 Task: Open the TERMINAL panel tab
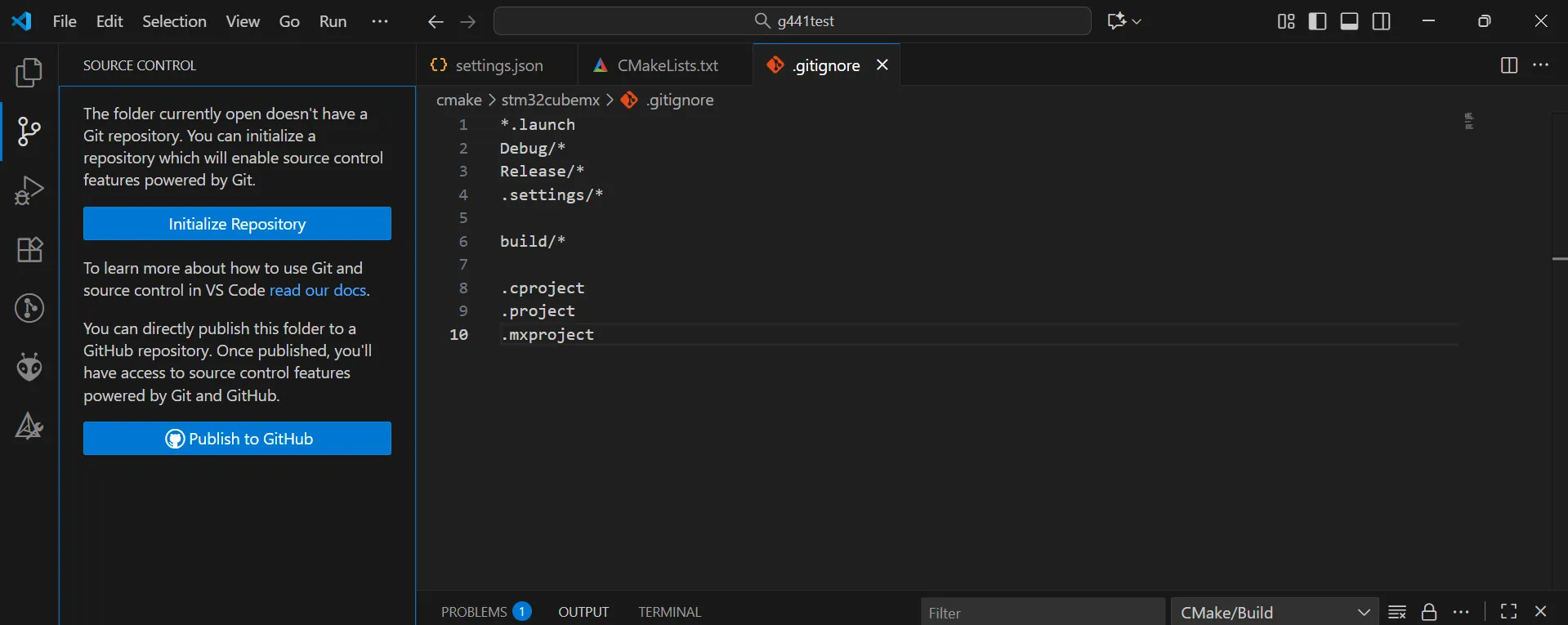tap(669, 612)
